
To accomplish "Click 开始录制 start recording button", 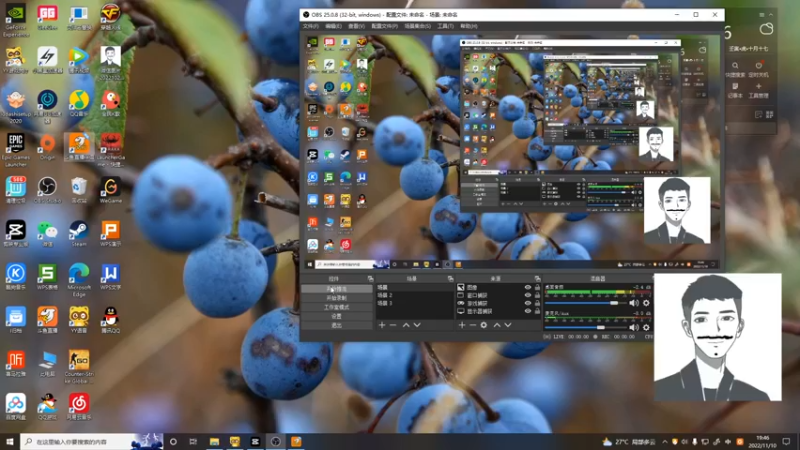I will click(336, 298).
